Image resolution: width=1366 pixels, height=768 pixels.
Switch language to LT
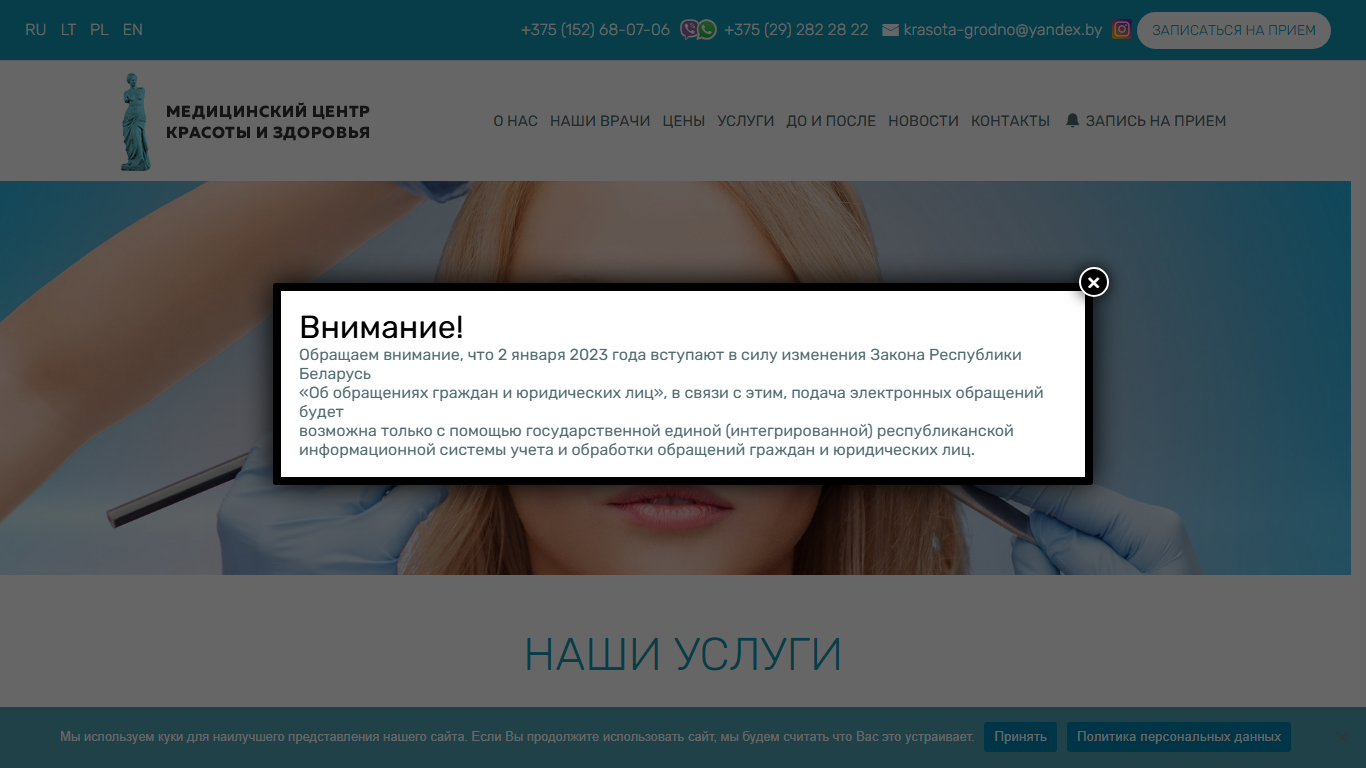pos(68,30)
